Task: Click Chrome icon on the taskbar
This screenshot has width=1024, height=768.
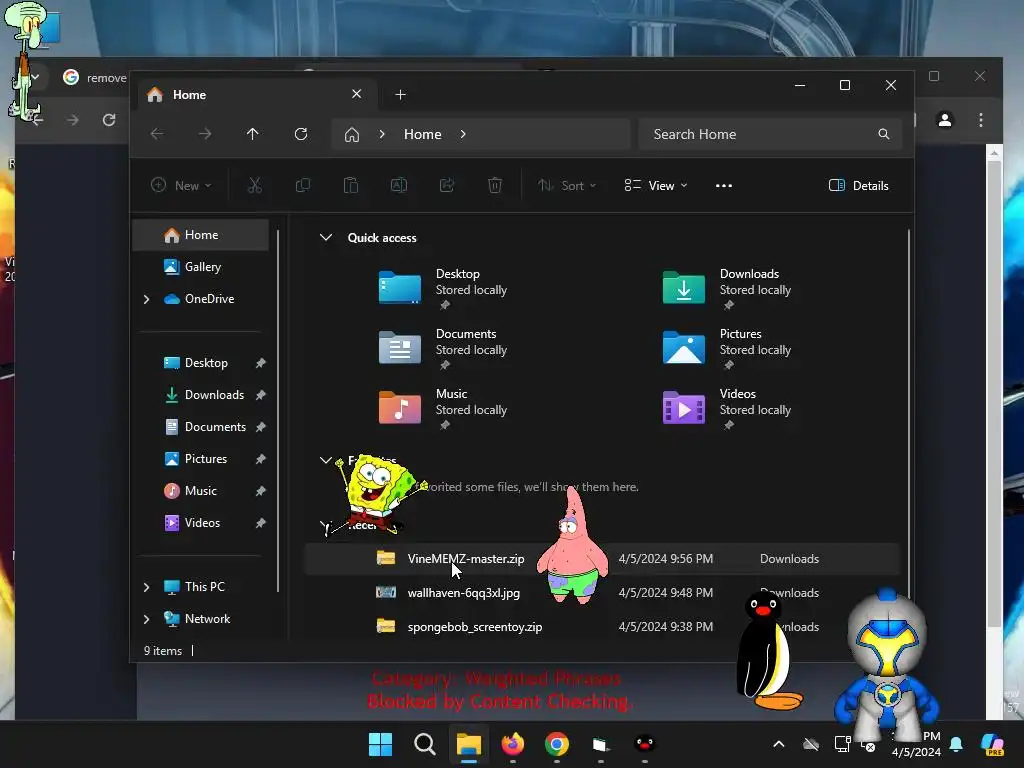Action: [x=556, y=744]
